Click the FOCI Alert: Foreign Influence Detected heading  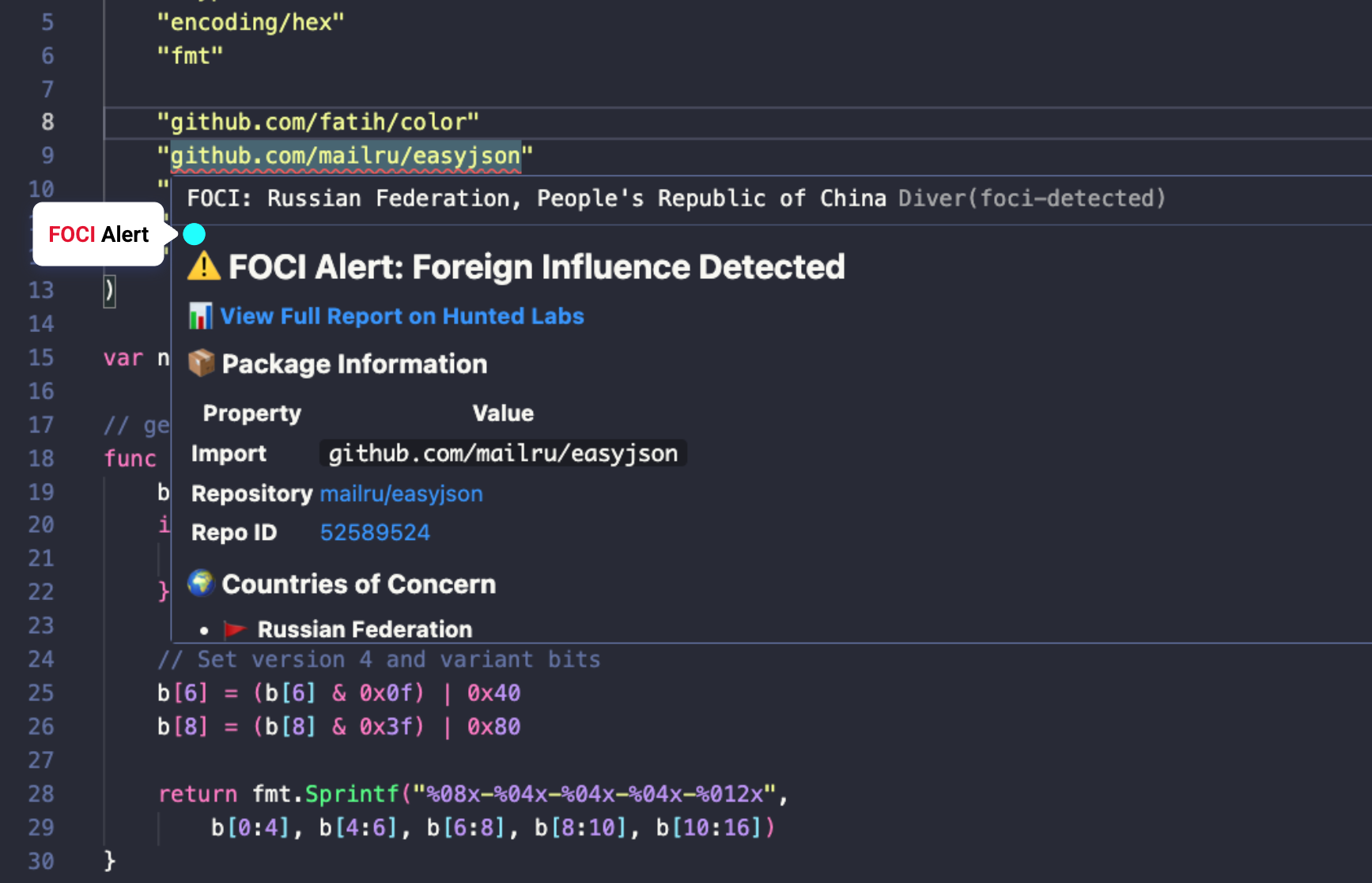pyautogui.click(x=536, y=267)
